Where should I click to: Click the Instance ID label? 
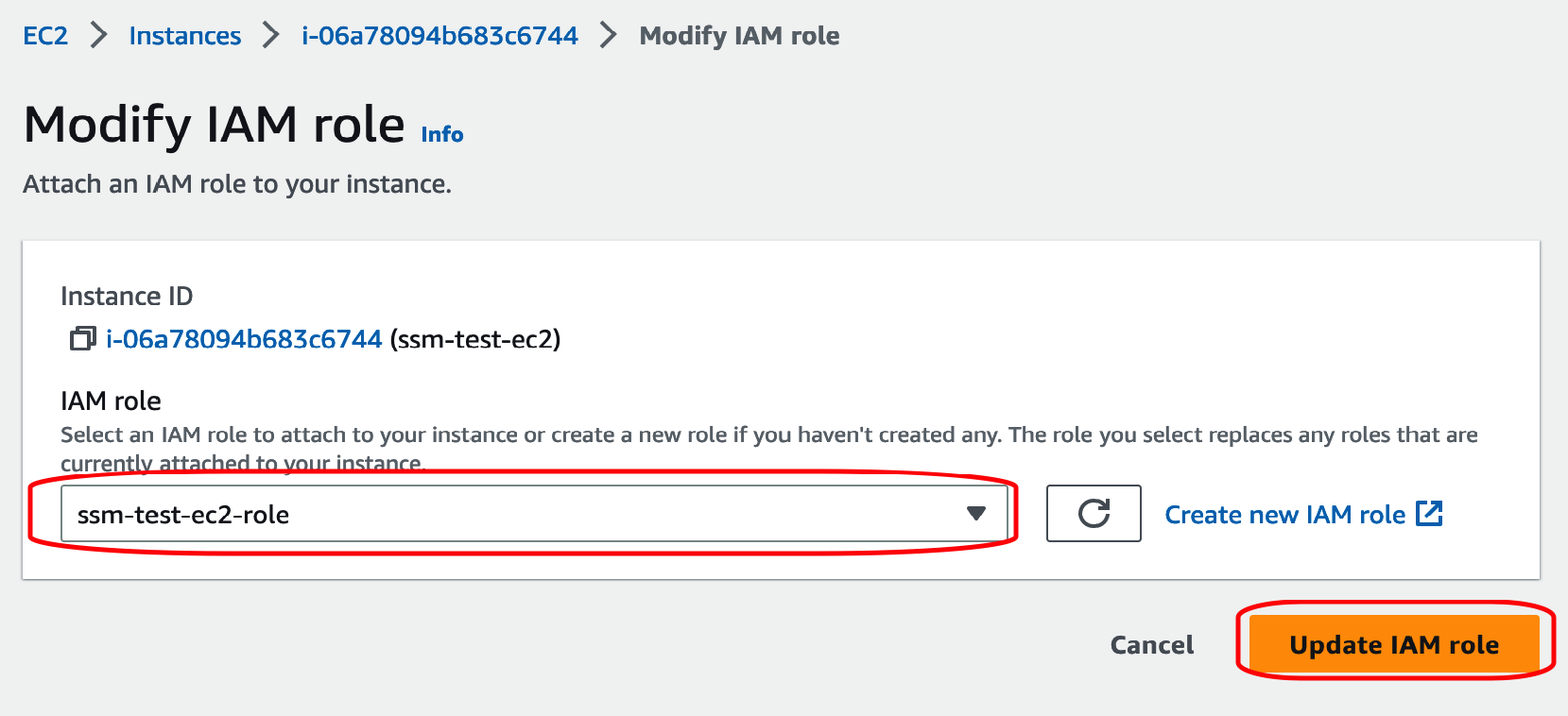click(127, 297)
